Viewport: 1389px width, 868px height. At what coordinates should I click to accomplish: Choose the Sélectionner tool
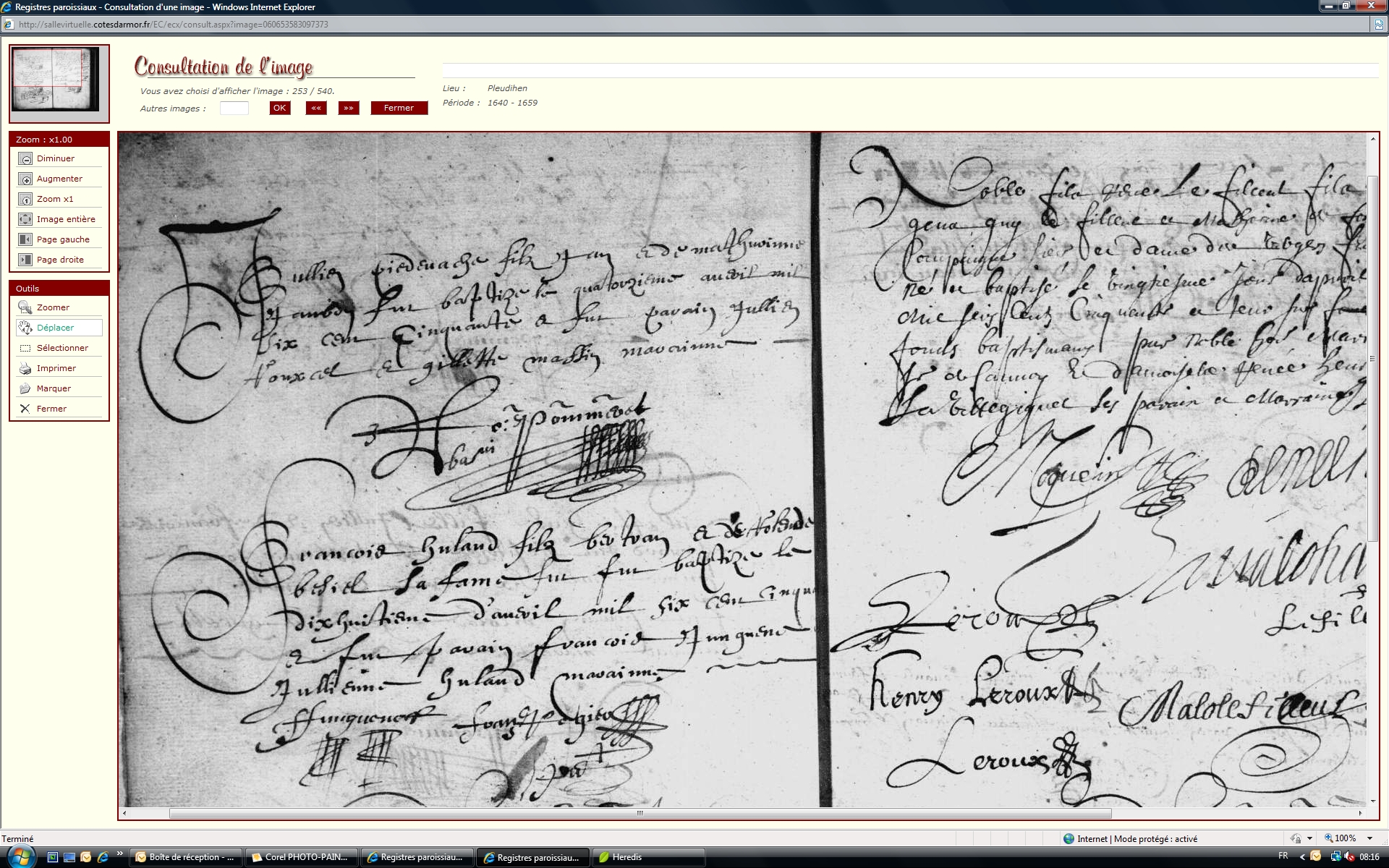62,348
